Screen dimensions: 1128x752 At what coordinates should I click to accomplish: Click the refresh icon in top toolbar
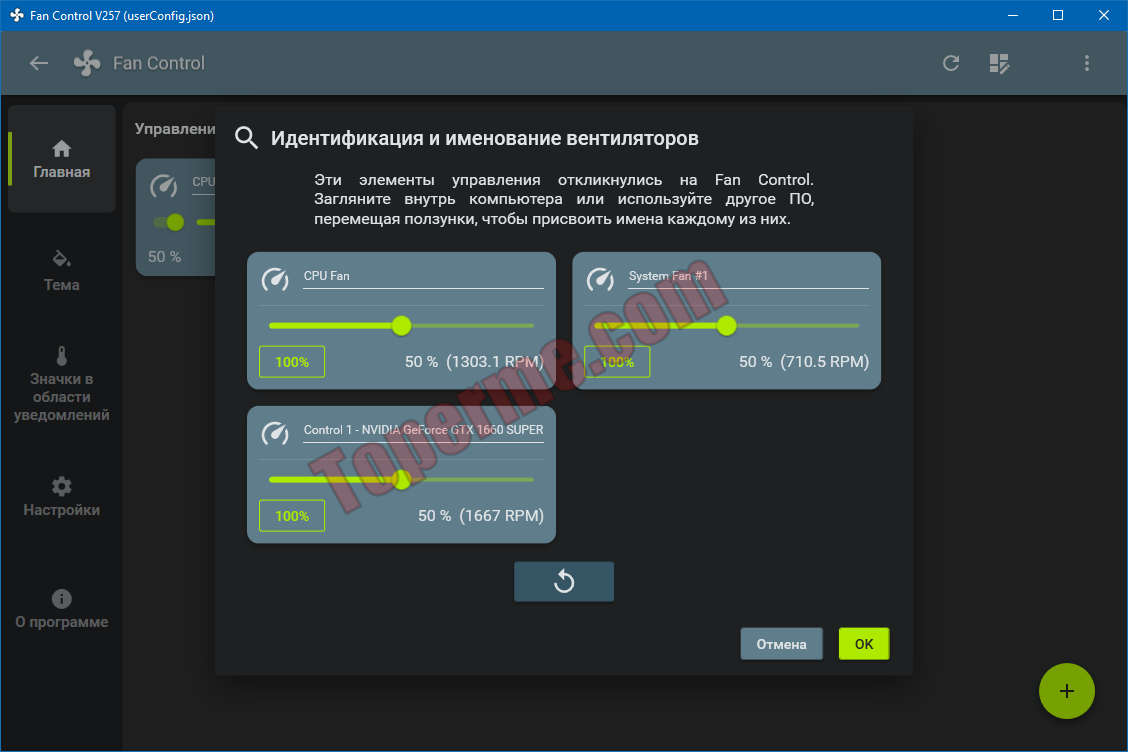(x=951, y=63)
